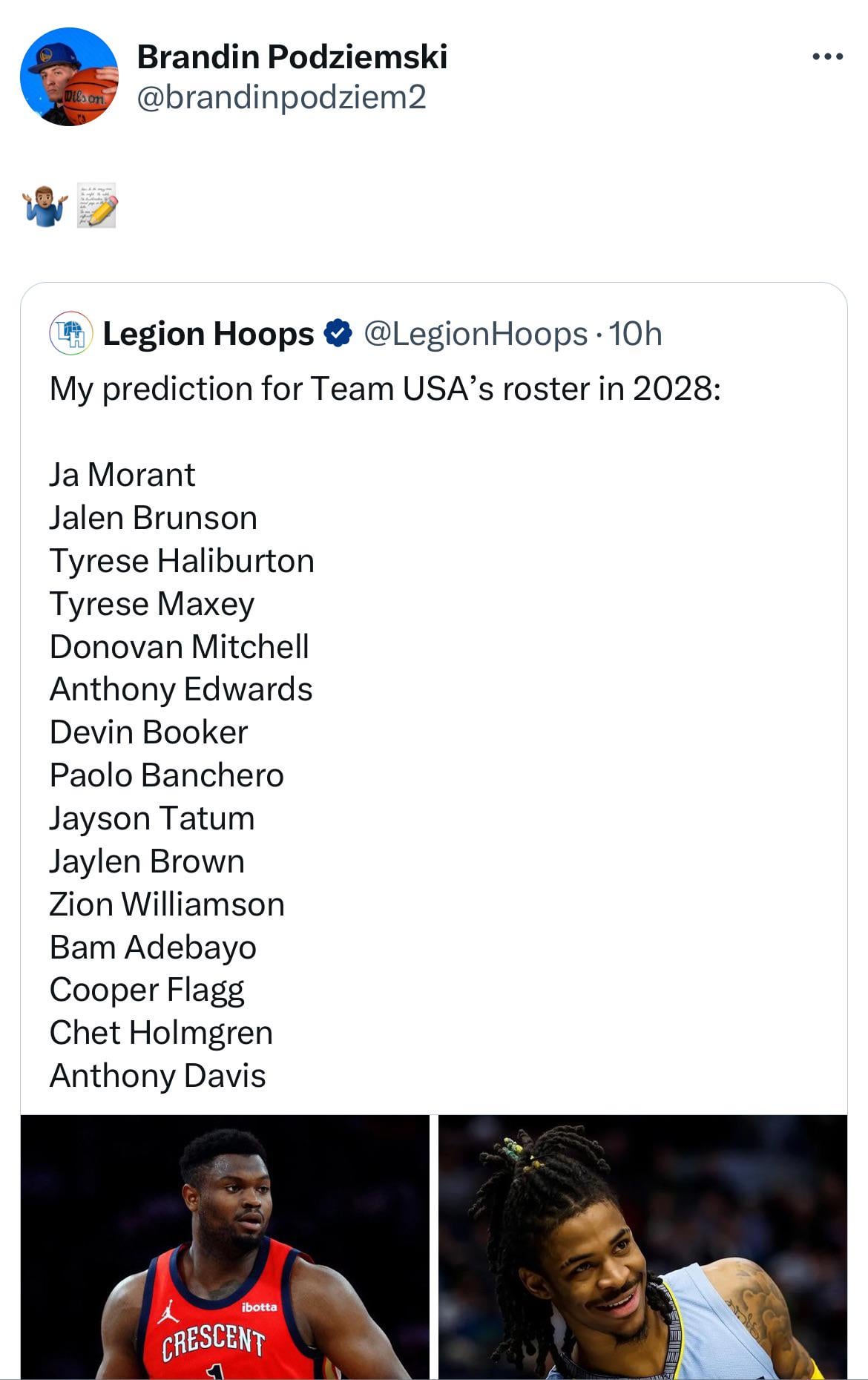Viewport: 868px width, 1380px height.
Task: Click the name Tyrese Haliburton in list
Action: [182, 561]
